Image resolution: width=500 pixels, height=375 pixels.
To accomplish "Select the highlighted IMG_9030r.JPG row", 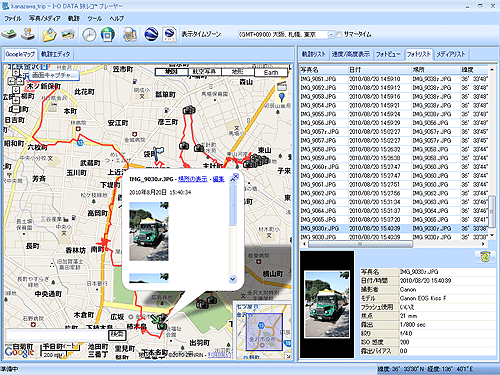I will 393,229.
